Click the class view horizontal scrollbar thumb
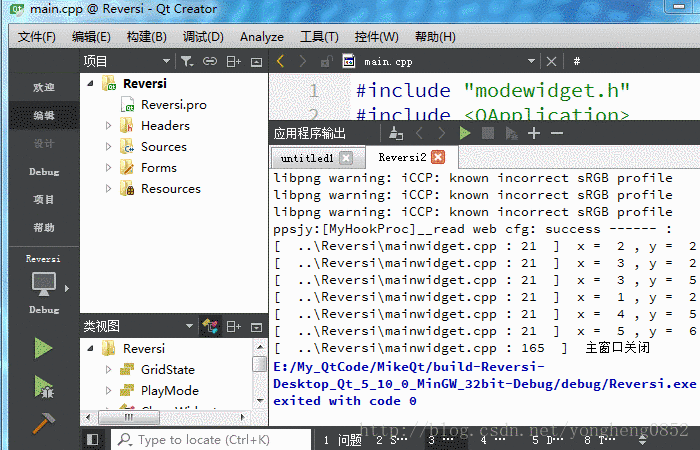The height and width of the screenshot is (450, 700). click(129, 417)
